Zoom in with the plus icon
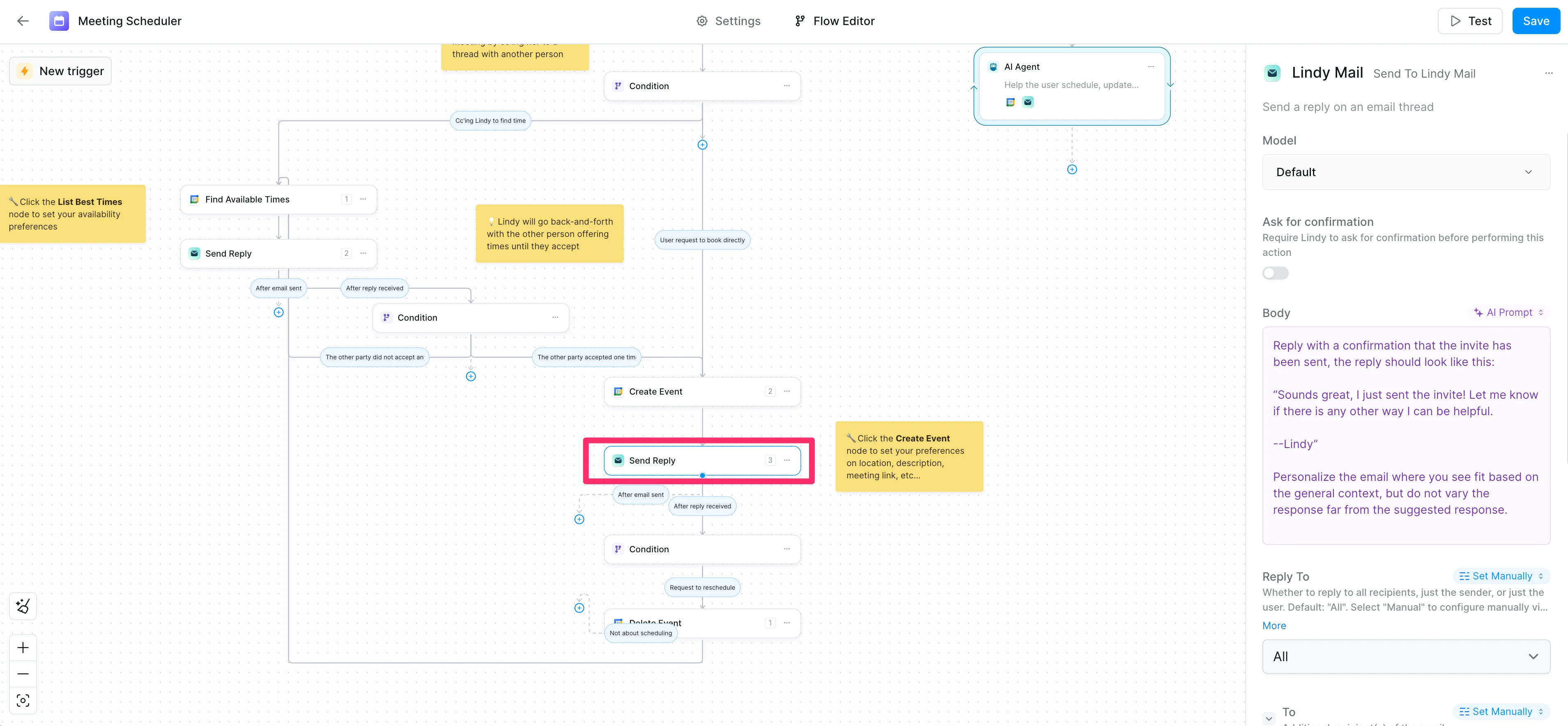 pos(23,648)
